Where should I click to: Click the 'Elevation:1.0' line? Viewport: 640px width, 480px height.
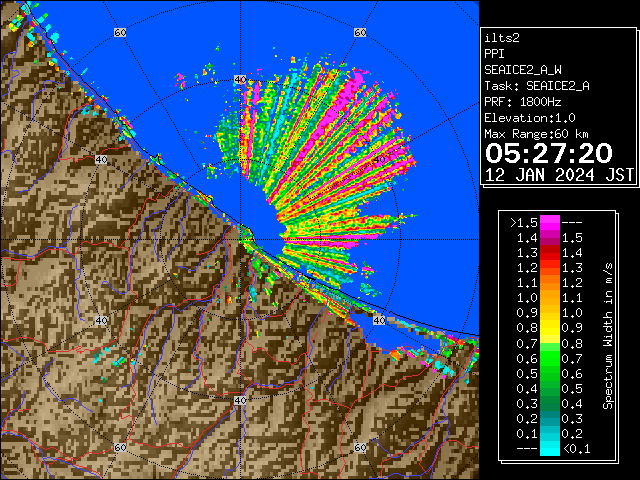click(x=530, y=118)
